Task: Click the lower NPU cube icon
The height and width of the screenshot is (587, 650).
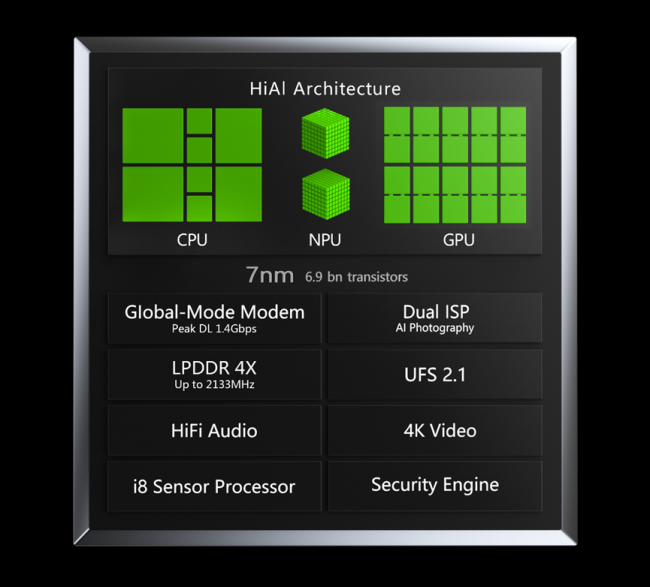Action: [x=326, y=194]
